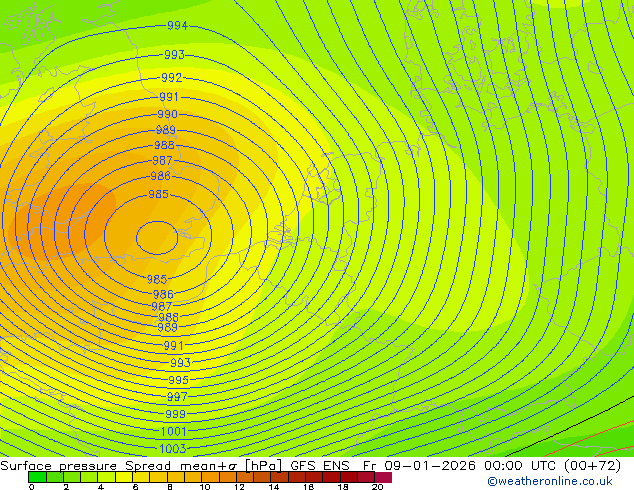Select the 993 label south of the low
634x490 pixels.
(x=180, y=363)
